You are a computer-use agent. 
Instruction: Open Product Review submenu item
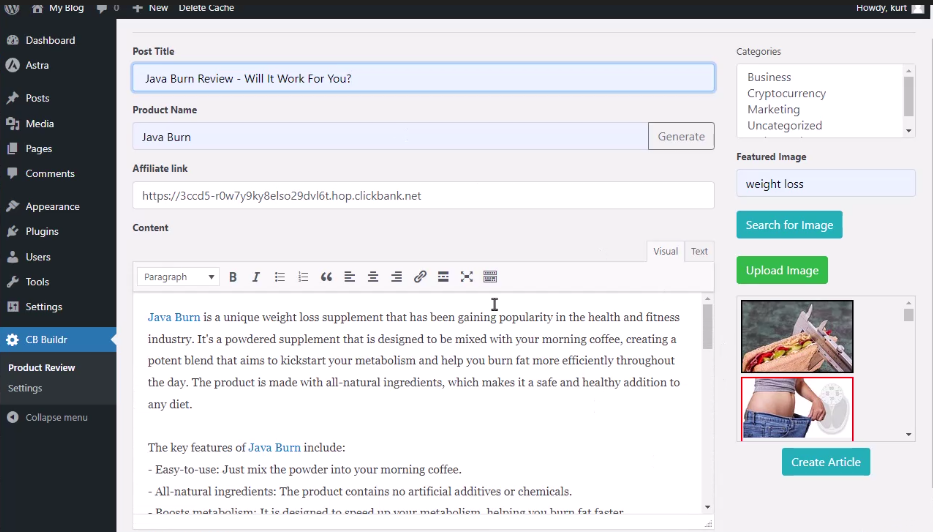pos(42,368)
